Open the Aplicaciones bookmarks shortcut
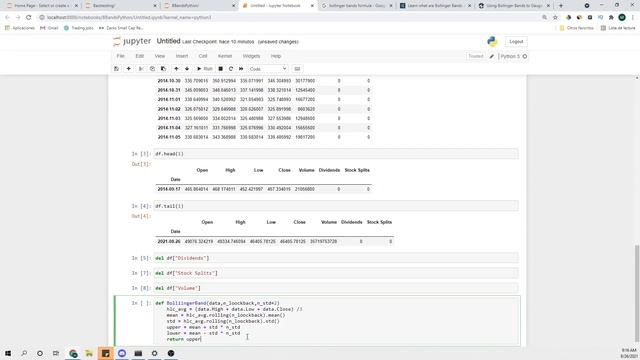 [20, 28]
